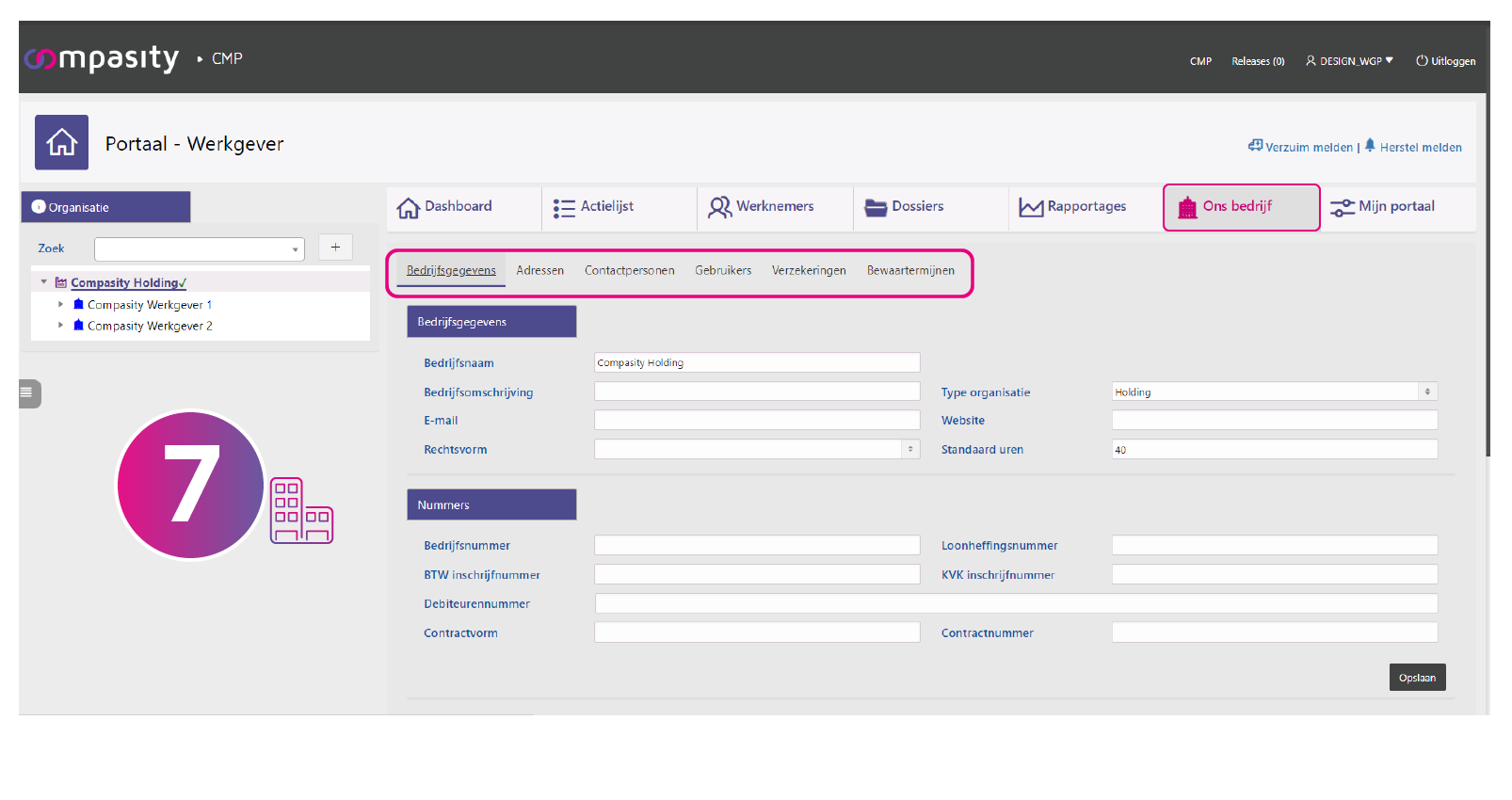Screen dimensions: 1512x800
Task: Click the Bedrijfsnummer input field
Action: (x=757, y=545)
